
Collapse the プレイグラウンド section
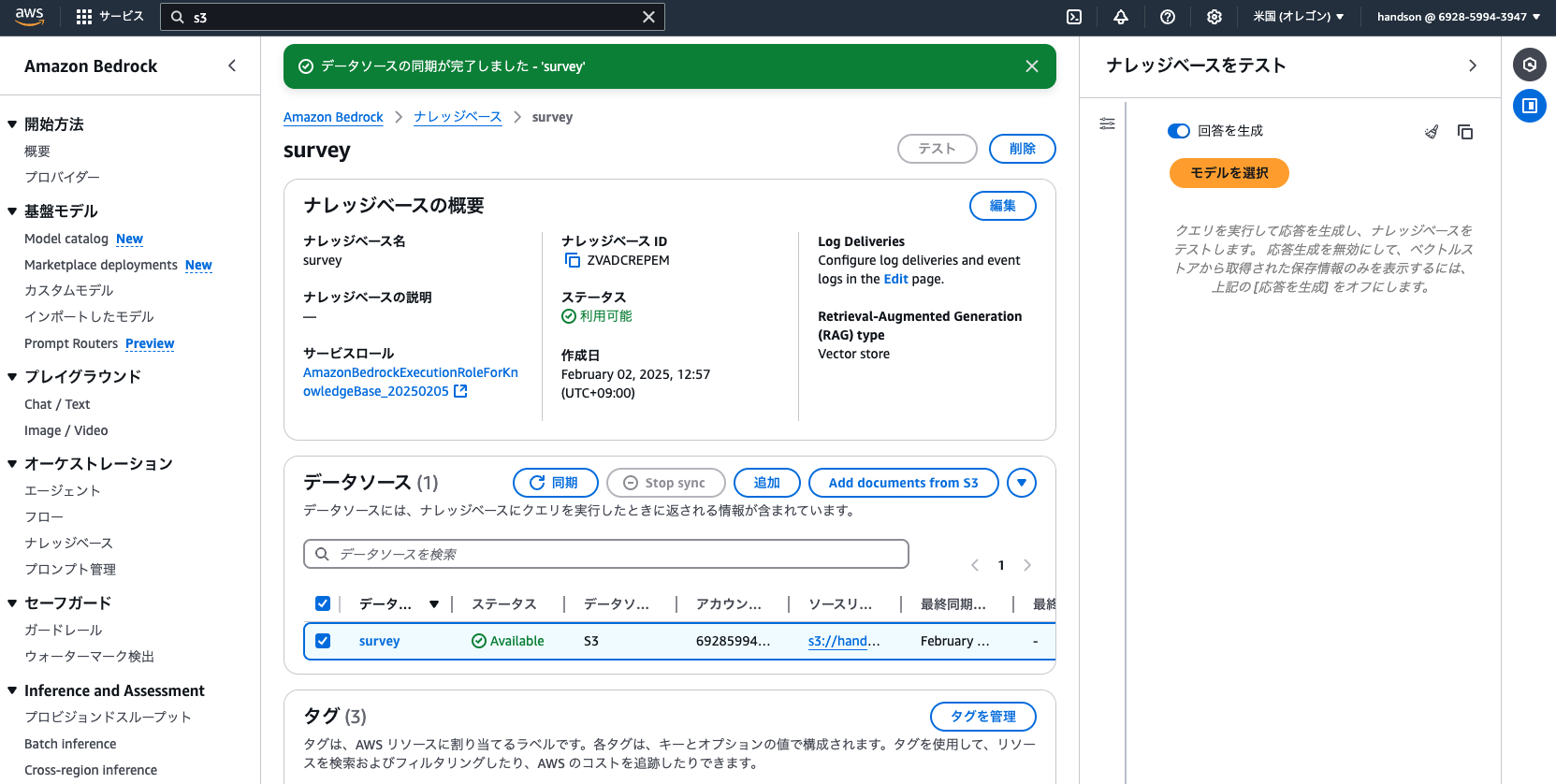click(12, 377)
